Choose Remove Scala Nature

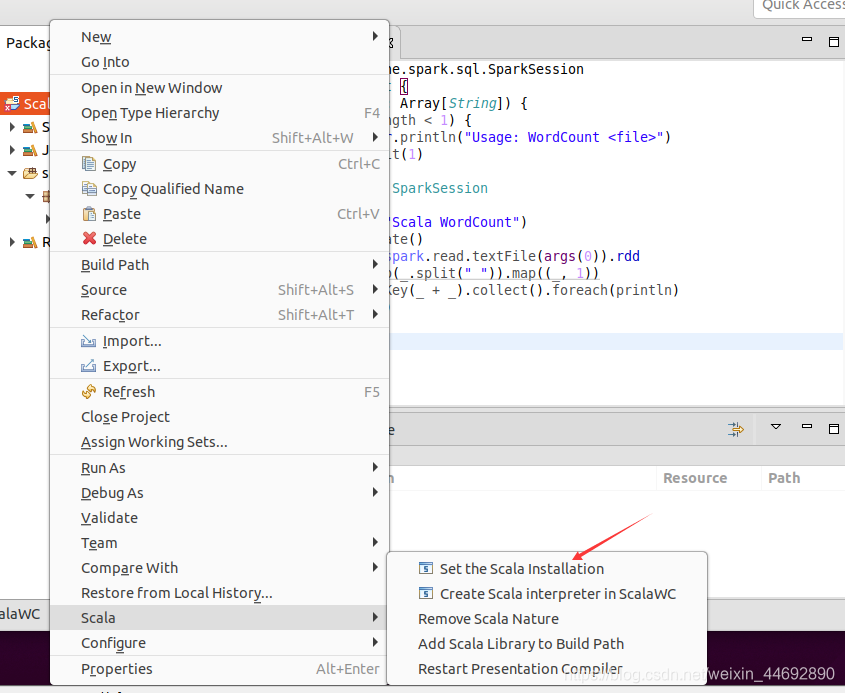[547, 619]
